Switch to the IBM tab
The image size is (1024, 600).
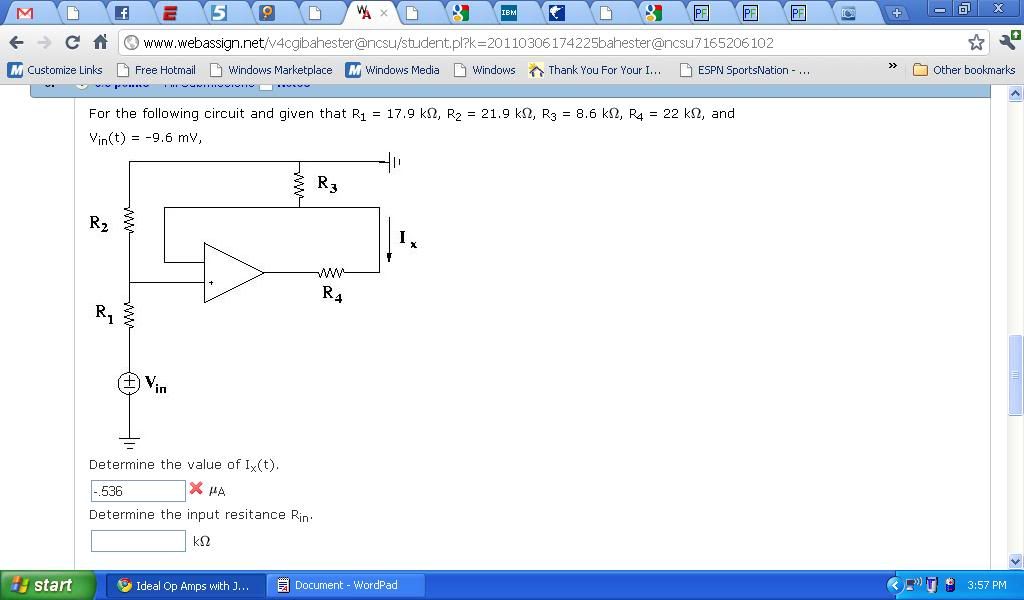[x=508, y=13]
